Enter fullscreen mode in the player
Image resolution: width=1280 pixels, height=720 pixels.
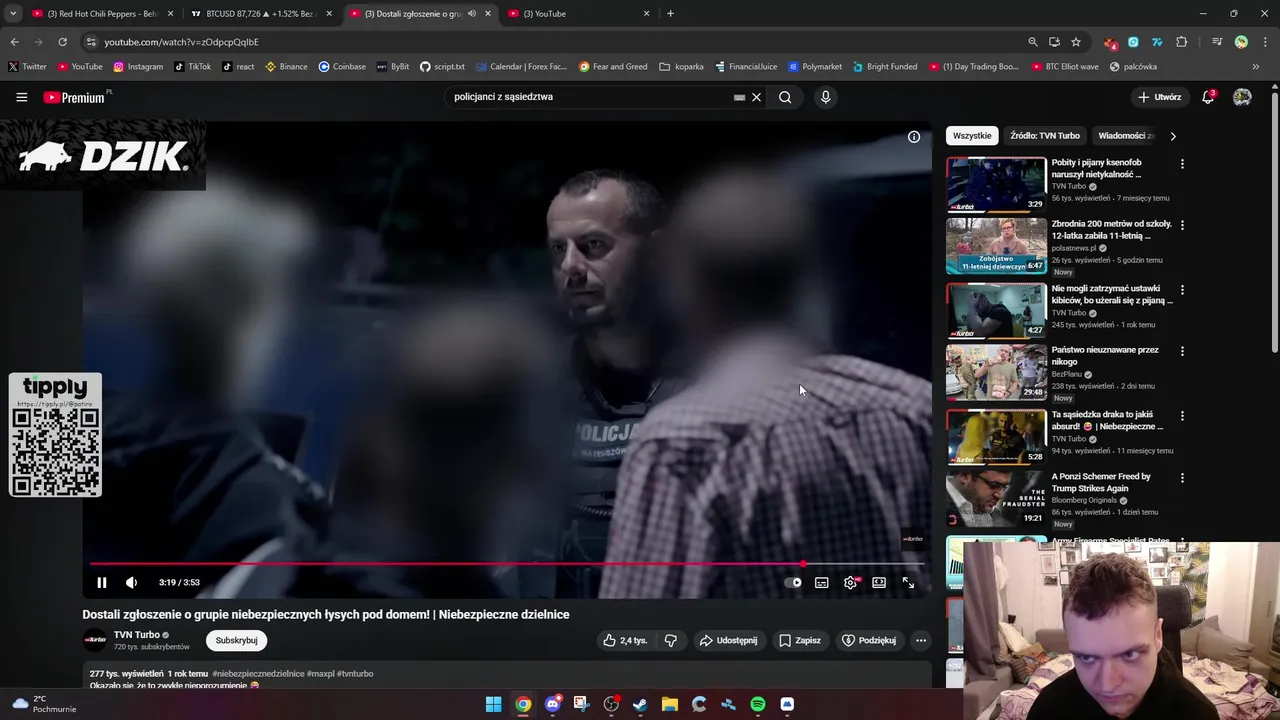pyautogui.click(x=908, y=582)
